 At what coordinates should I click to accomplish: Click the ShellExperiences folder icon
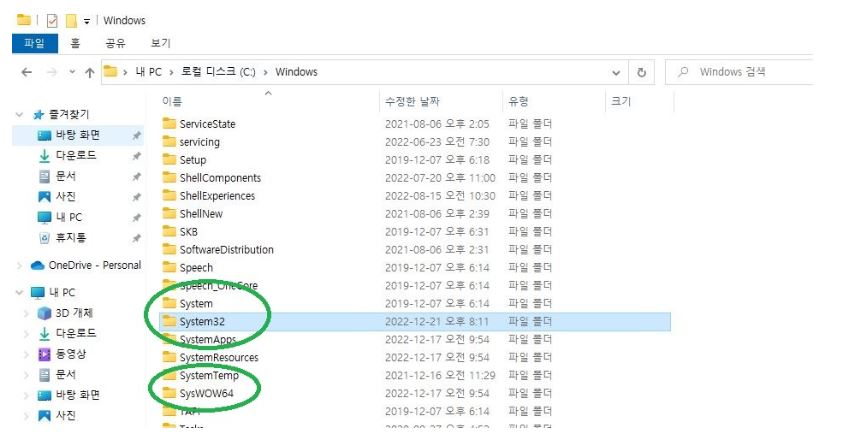coord(170,195)
